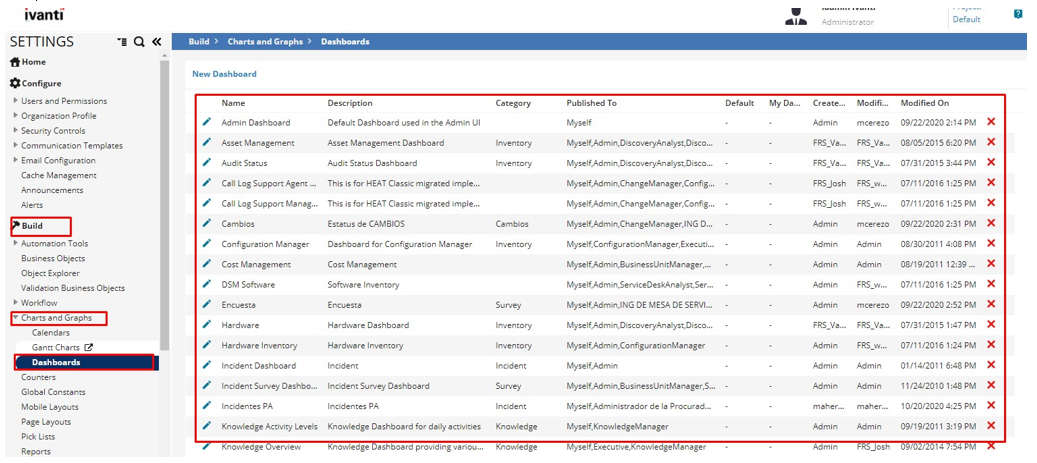Viewport: 1037px width, 463px height.
Task: Expand the Workflow tree node
Action: pos(15,303)
